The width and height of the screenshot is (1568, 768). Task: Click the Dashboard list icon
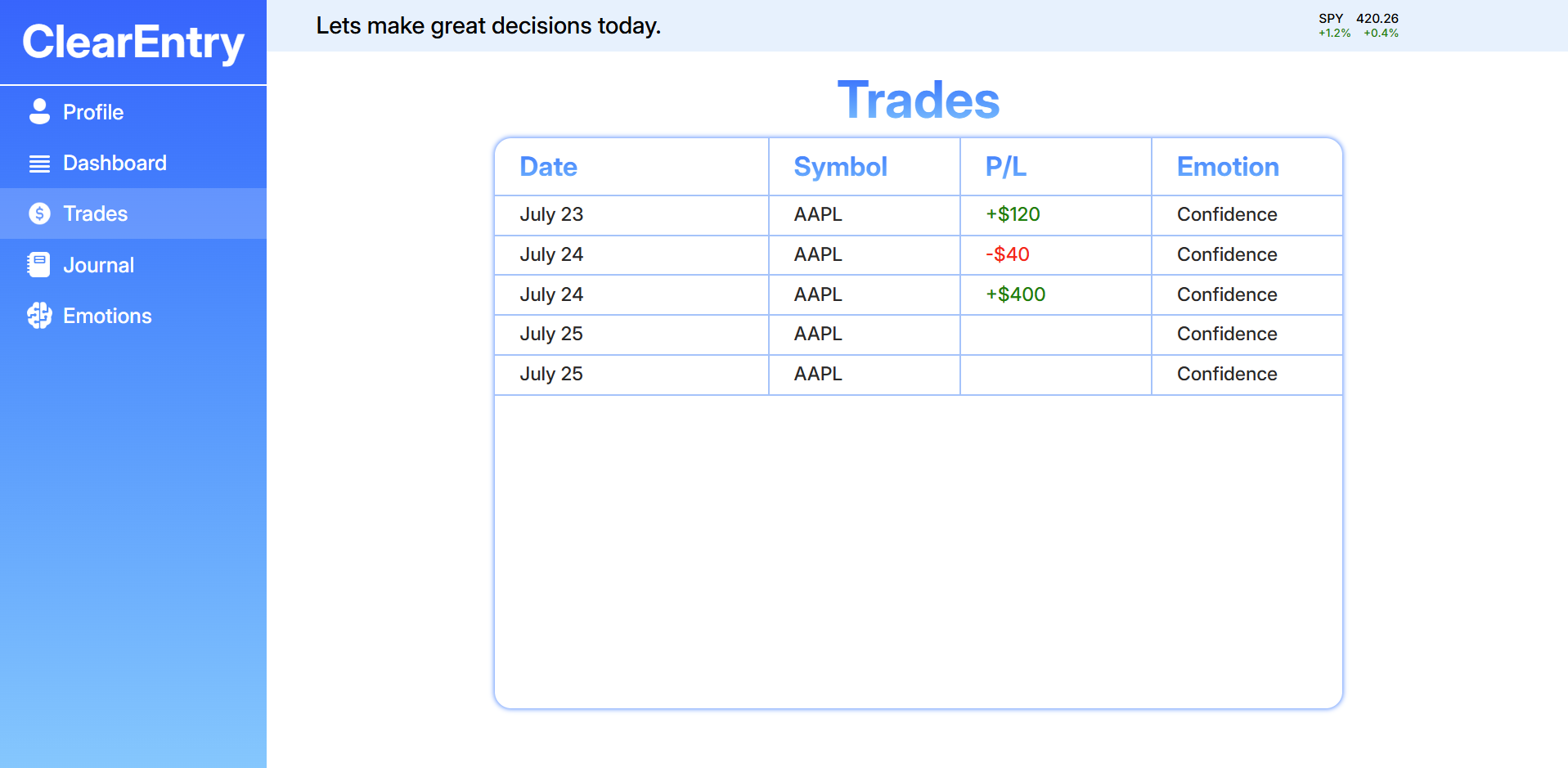pos(39,164)
